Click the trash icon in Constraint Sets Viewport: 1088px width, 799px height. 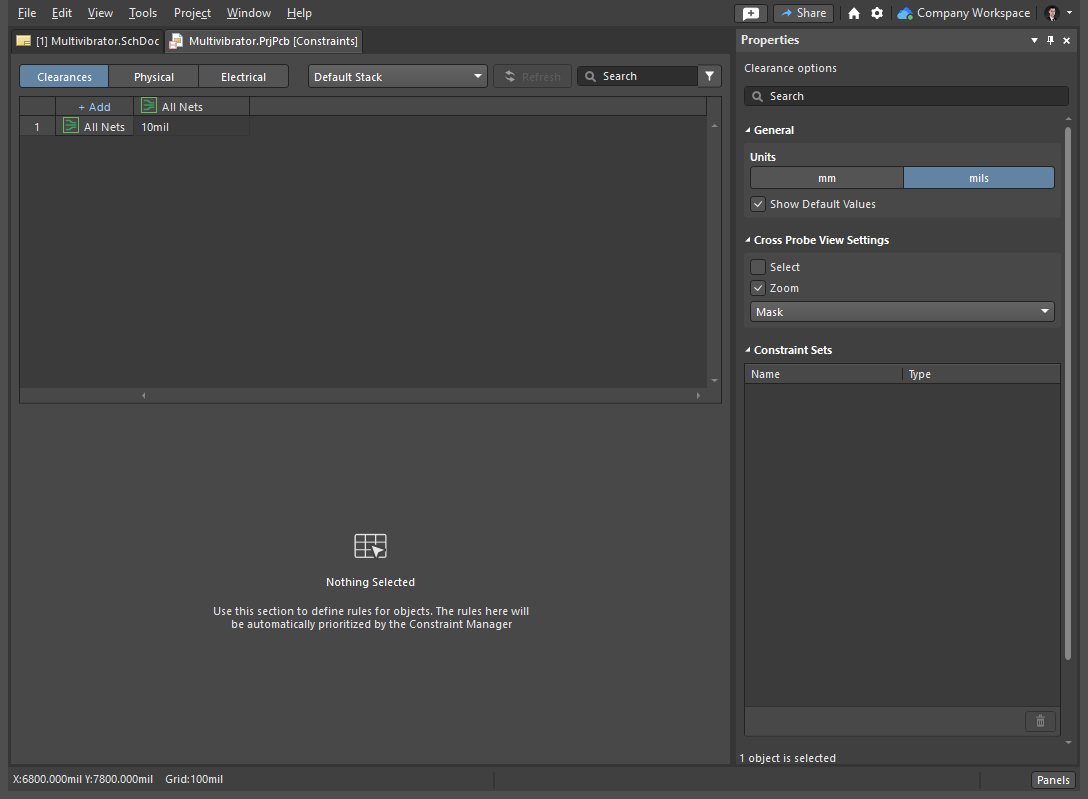click(1040, 721)
